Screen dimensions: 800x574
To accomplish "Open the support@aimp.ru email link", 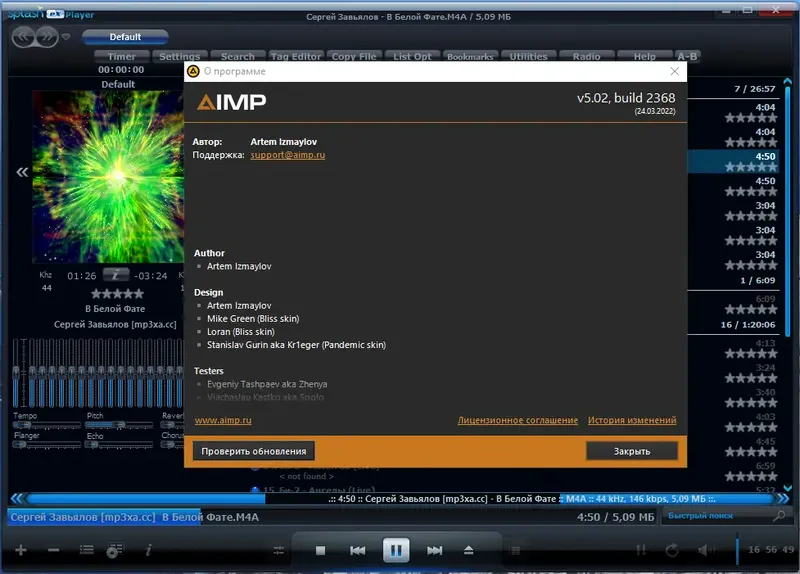I will (x=288, y=155).
